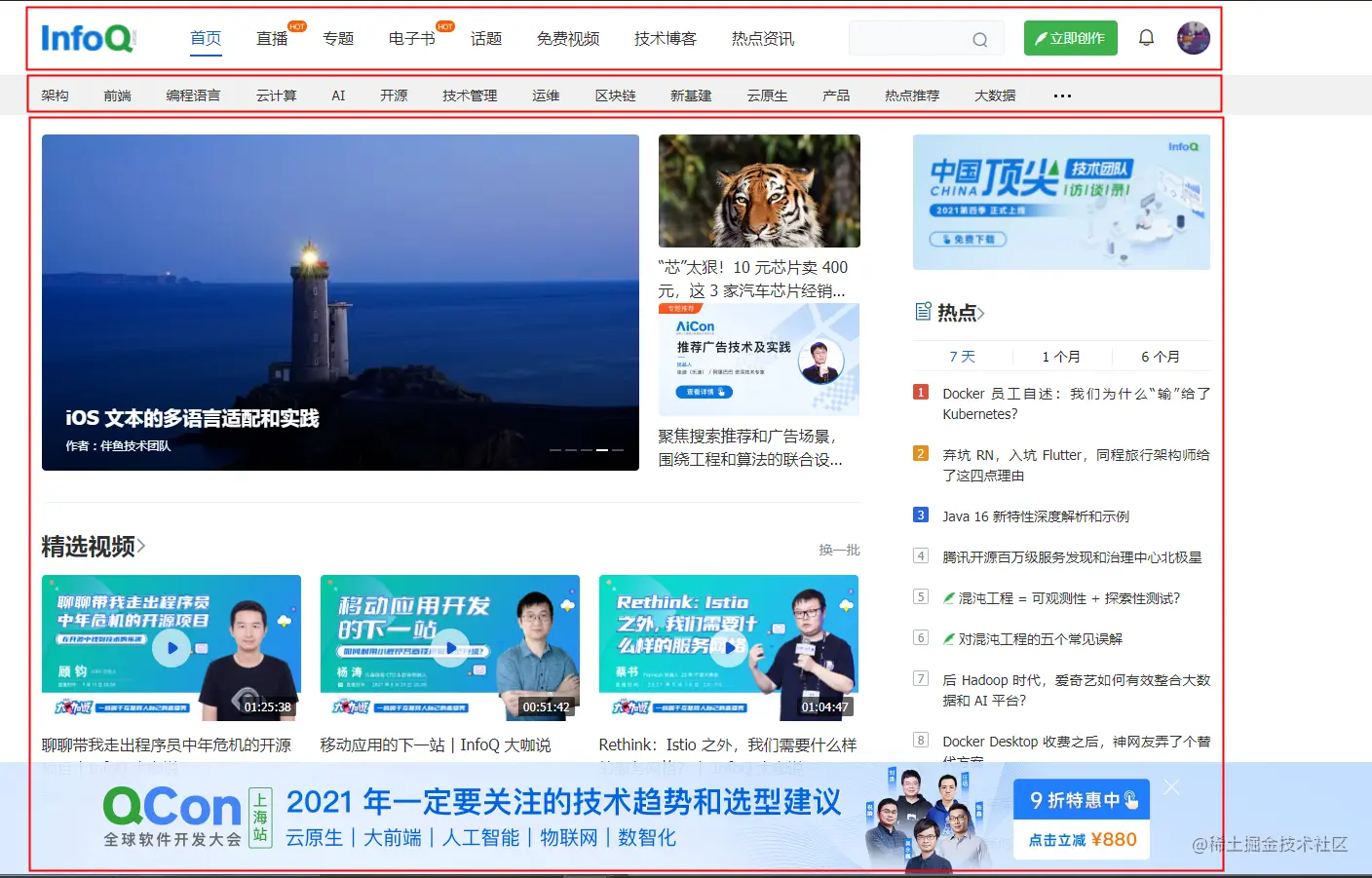Click the last carousel indicator dash

click(x=618, y=450)
